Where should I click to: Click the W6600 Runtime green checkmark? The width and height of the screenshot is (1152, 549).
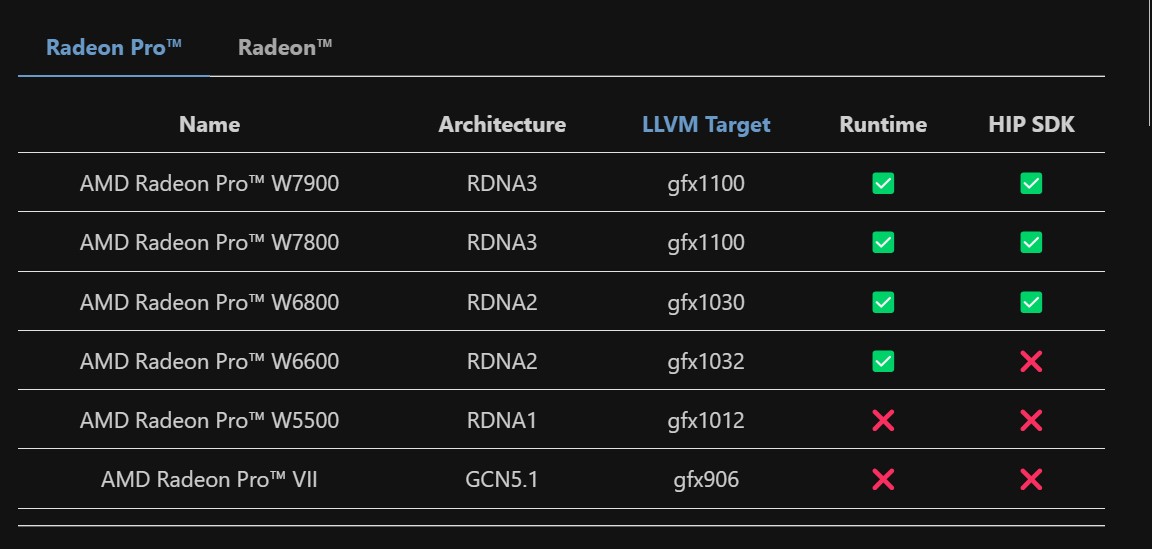point(883,361)
